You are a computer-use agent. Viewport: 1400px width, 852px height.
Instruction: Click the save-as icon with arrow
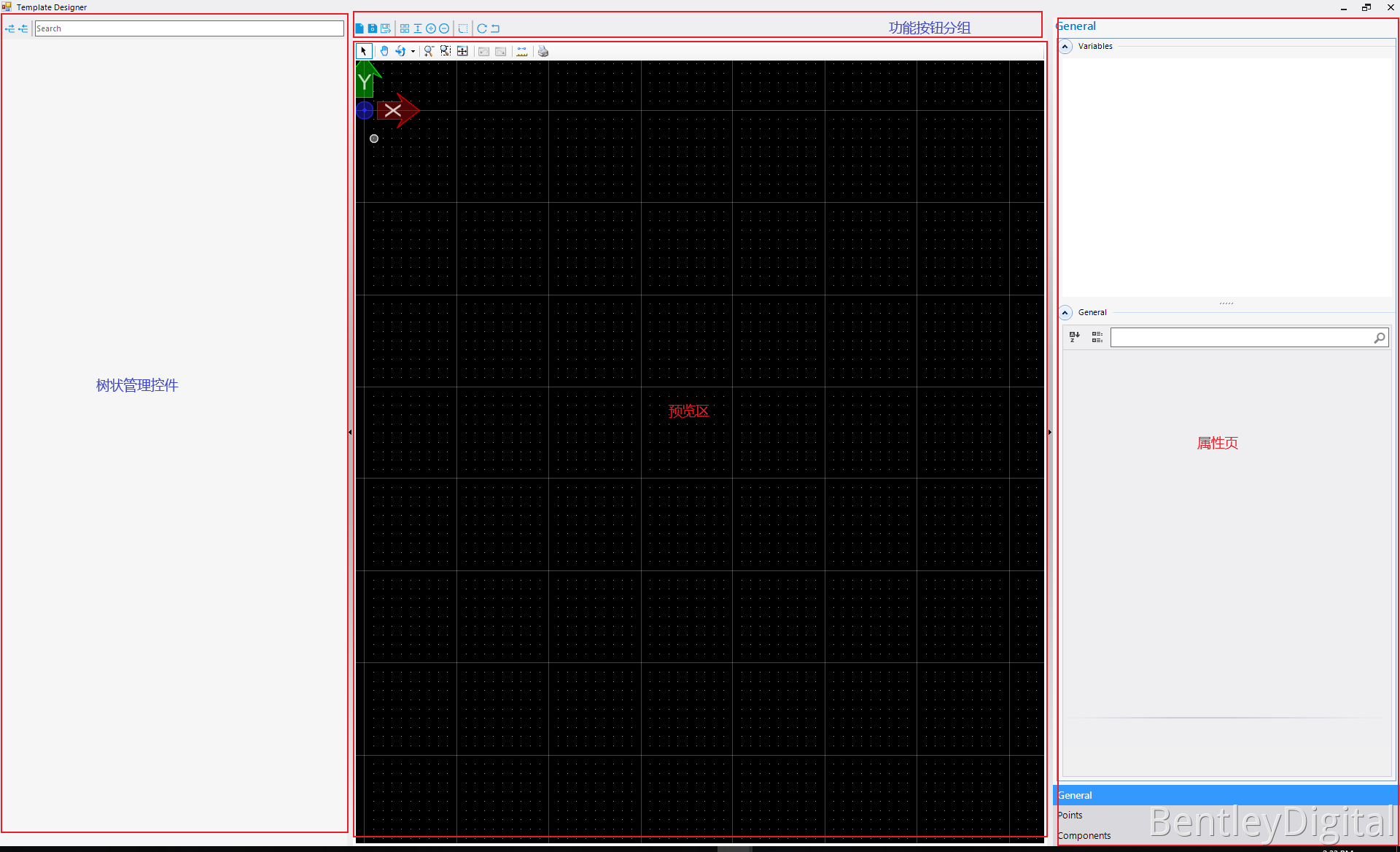point(385,28)
